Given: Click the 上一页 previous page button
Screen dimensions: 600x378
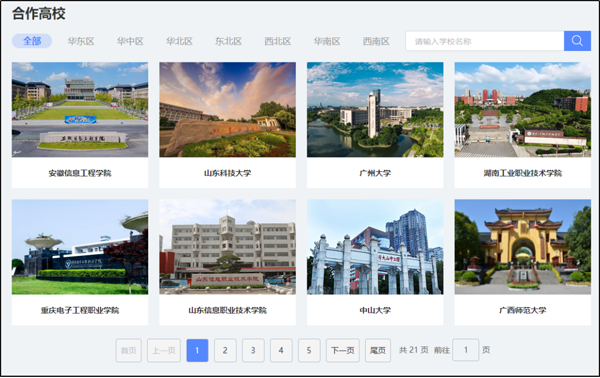Looking at the screenshot, I should click(164, 350).
